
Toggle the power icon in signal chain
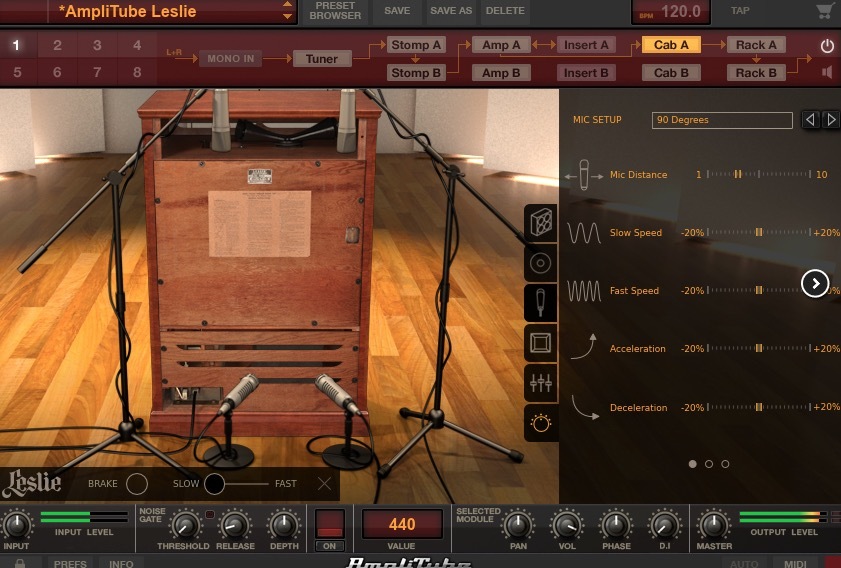tap(827, 46)
